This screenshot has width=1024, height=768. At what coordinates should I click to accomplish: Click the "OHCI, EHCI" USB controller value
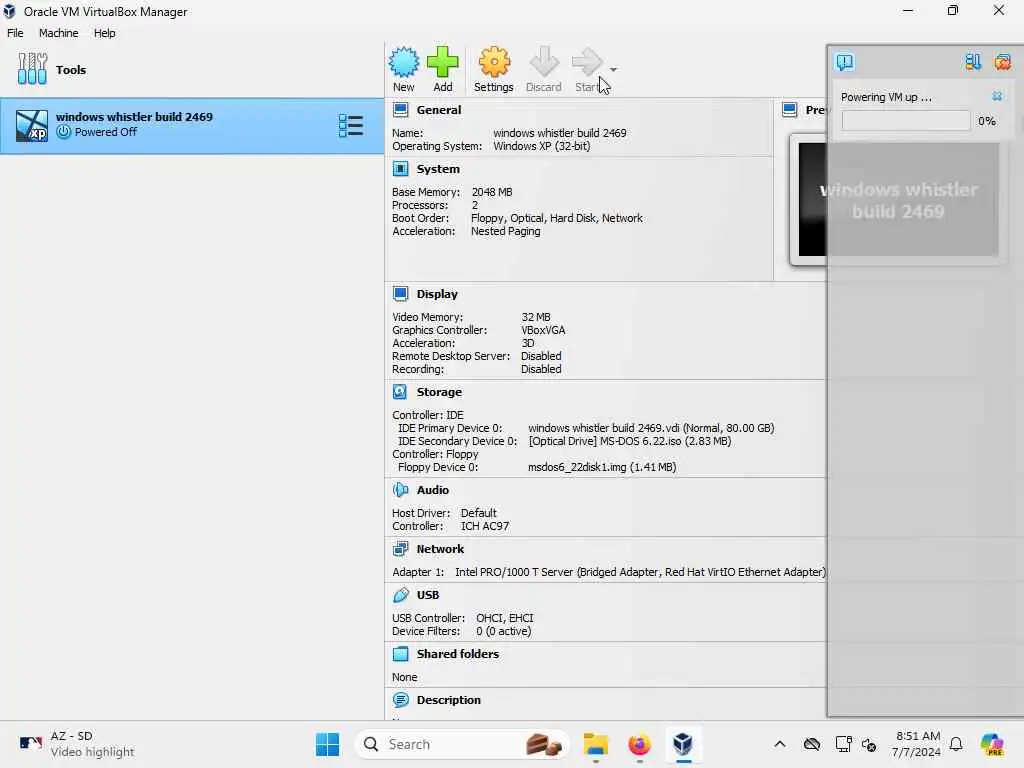[505, 618]
